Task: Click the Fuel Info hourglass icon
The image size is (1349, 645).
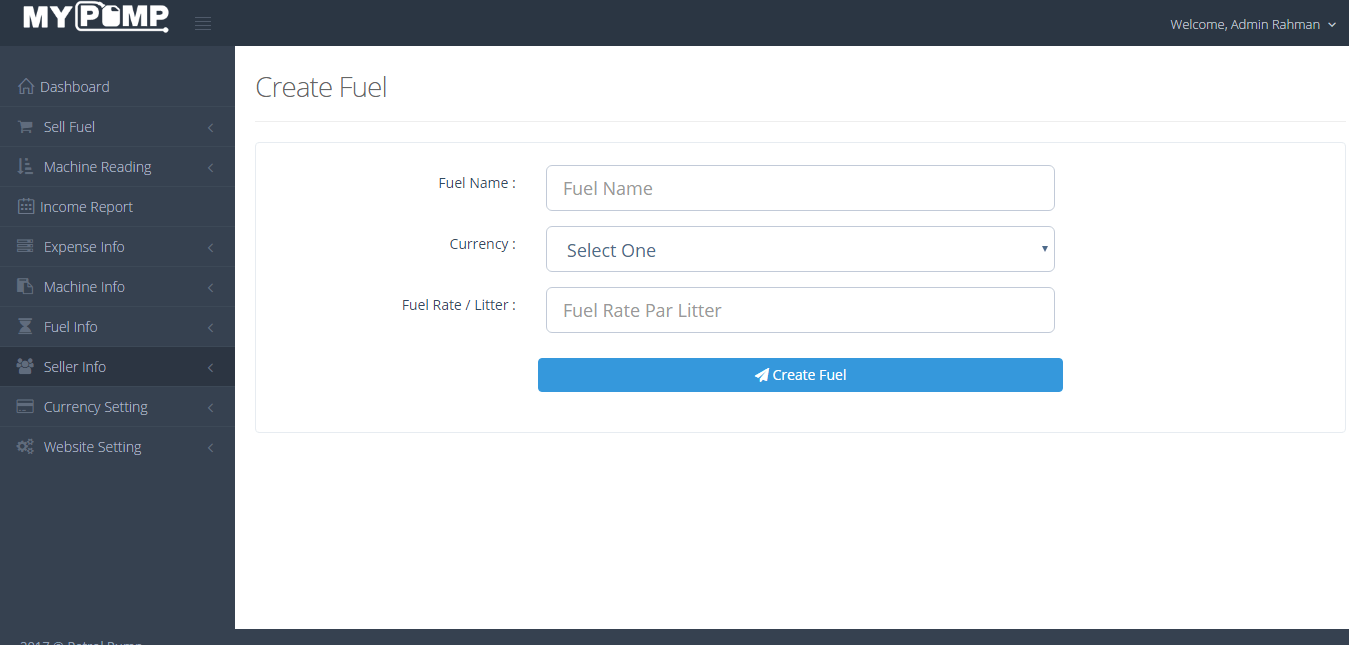Action: (x=24, y=326)
